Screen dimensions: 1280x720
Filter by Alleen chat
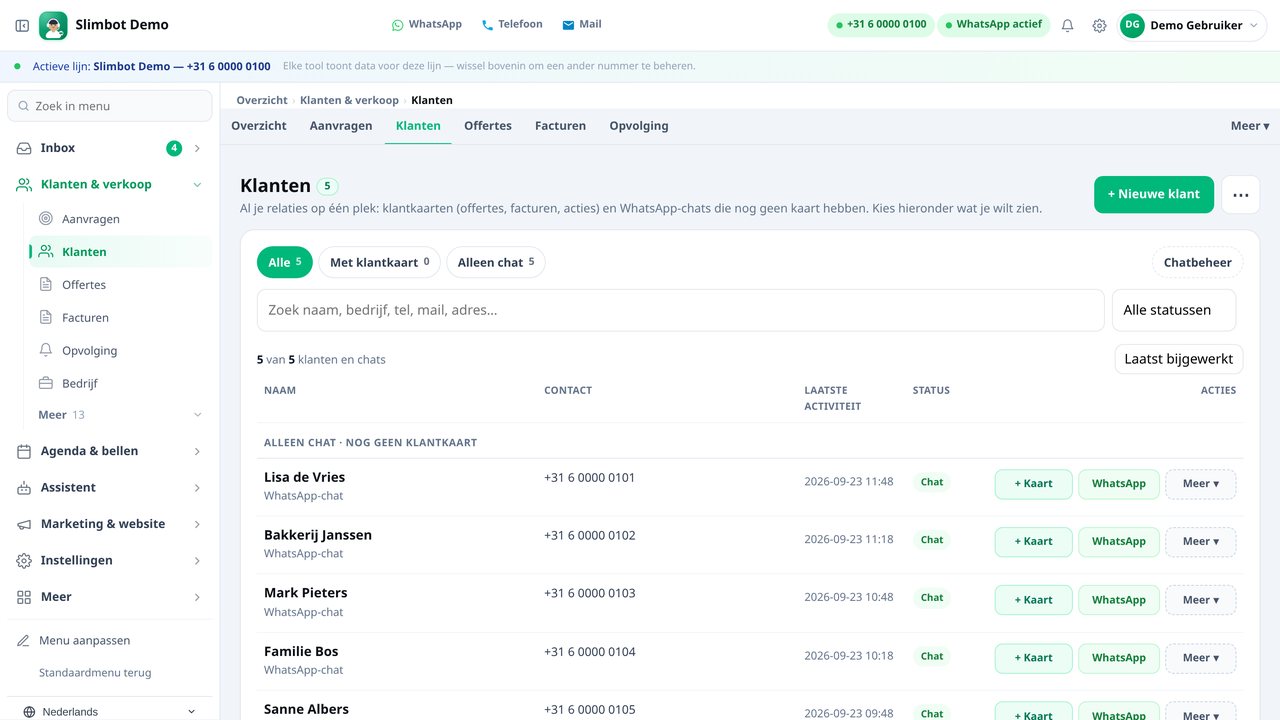pyautogui.click(x=496, y=262)
